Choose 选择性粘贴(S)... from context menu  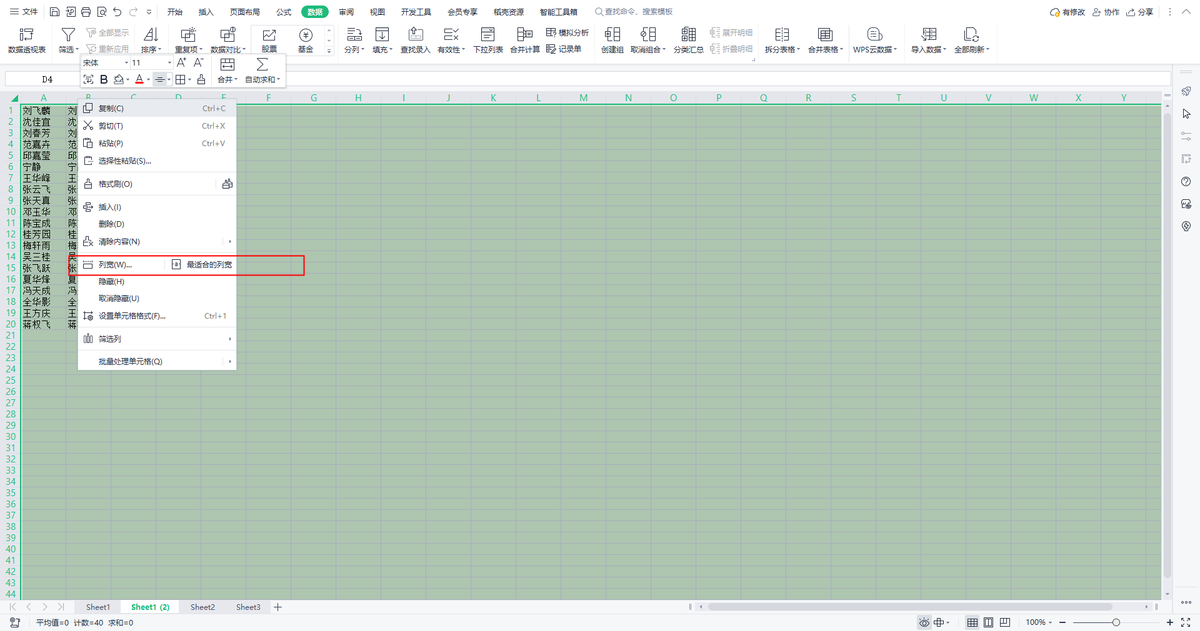tap(157, 160)
